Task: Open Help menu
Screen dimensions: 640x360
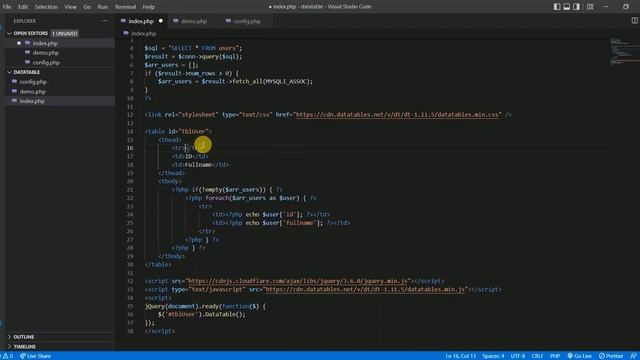Action: pos(149,7)
